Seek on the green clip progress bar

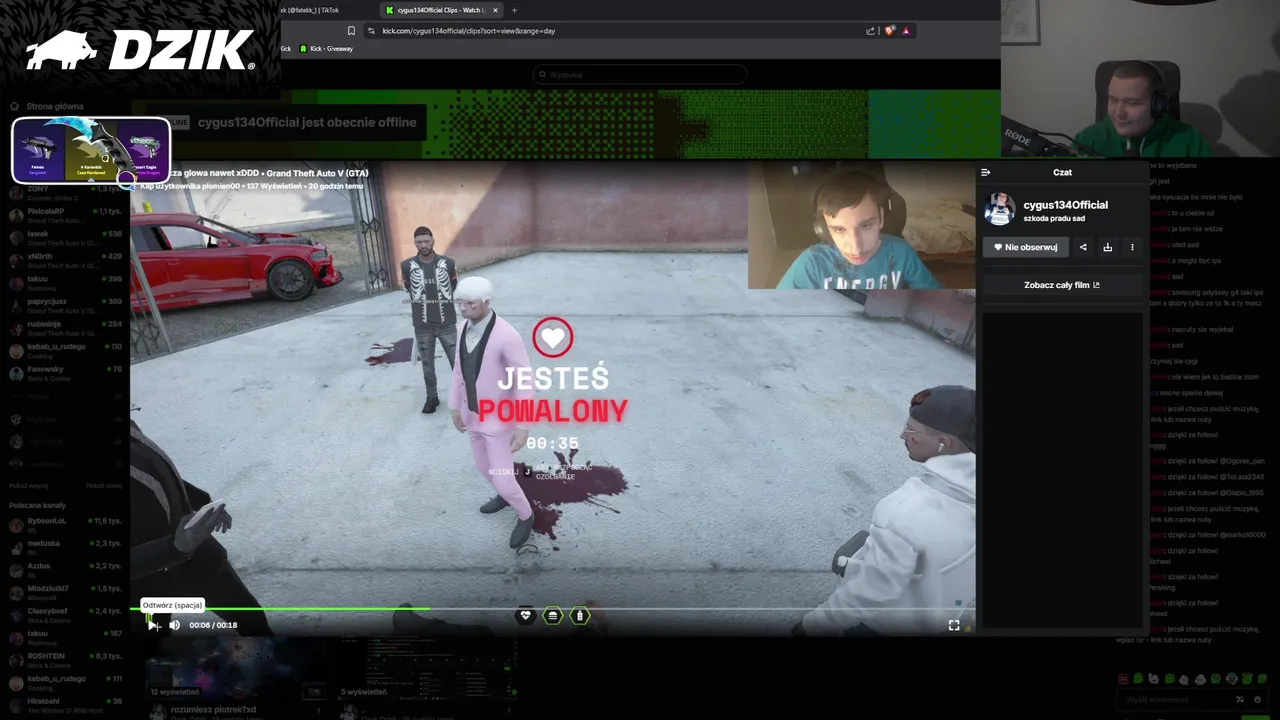pos(552,608)
